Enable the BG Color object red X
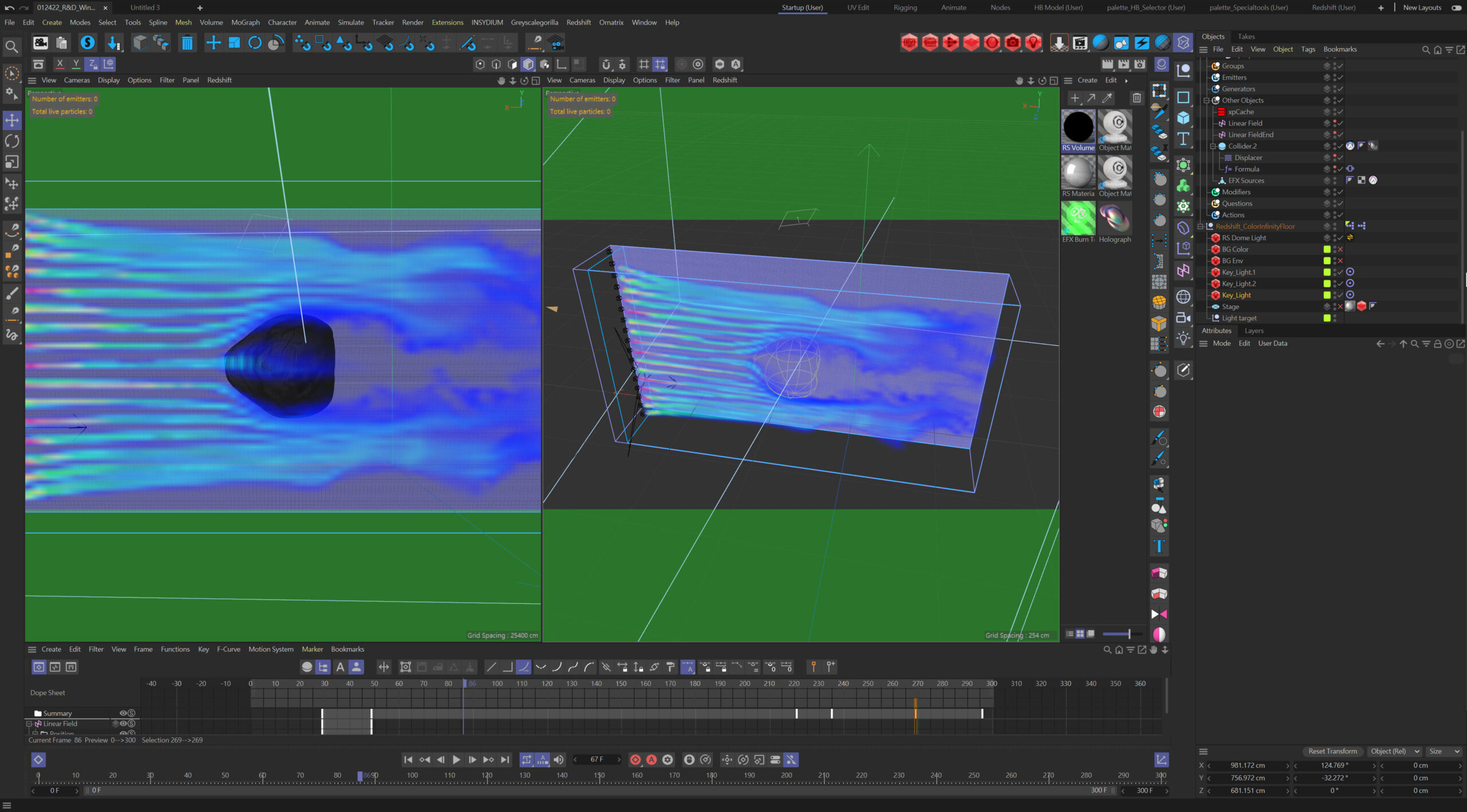 (1340, 249)
